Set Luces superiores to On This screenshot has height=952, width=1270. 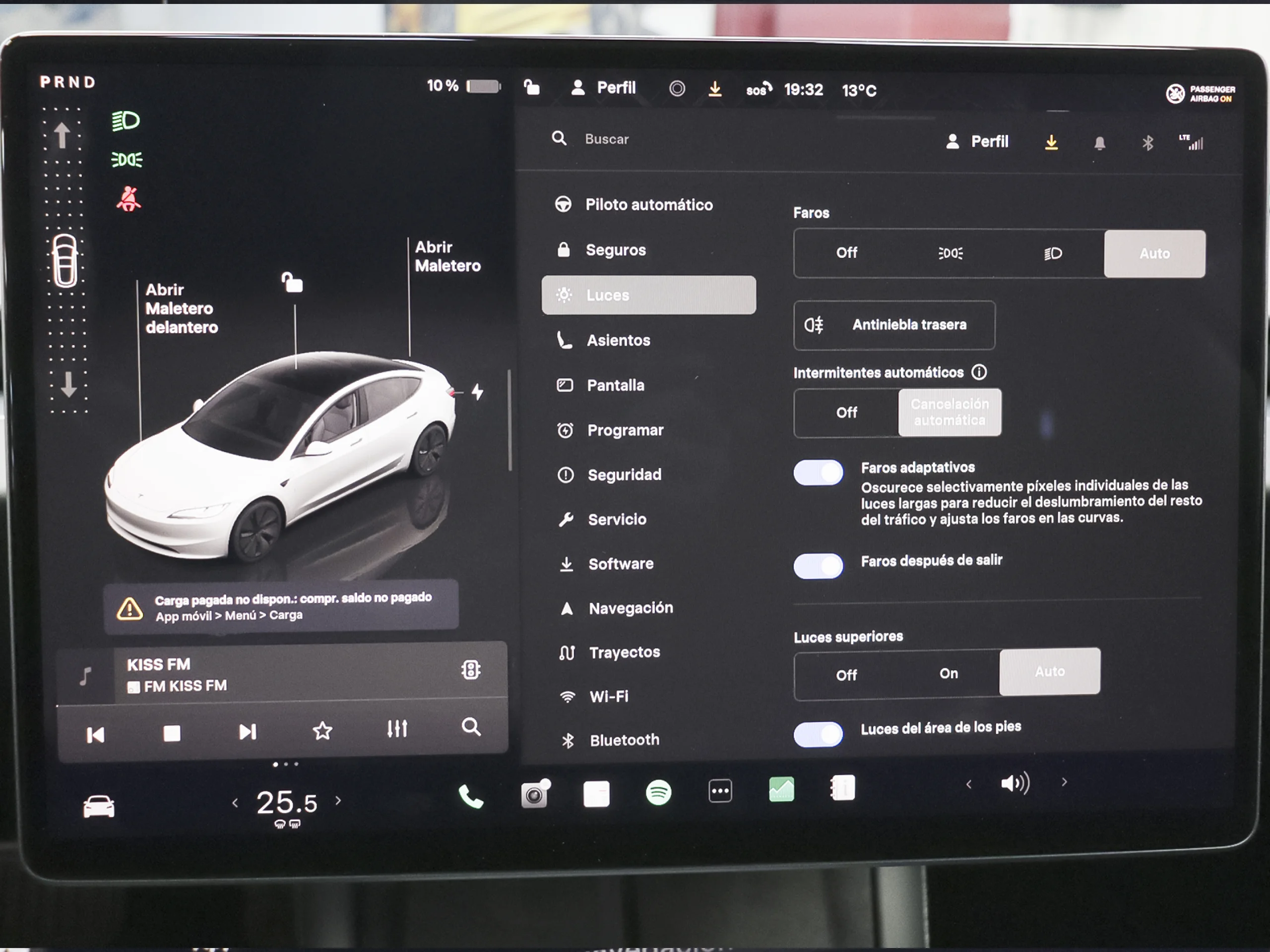(x=948, y=674)
